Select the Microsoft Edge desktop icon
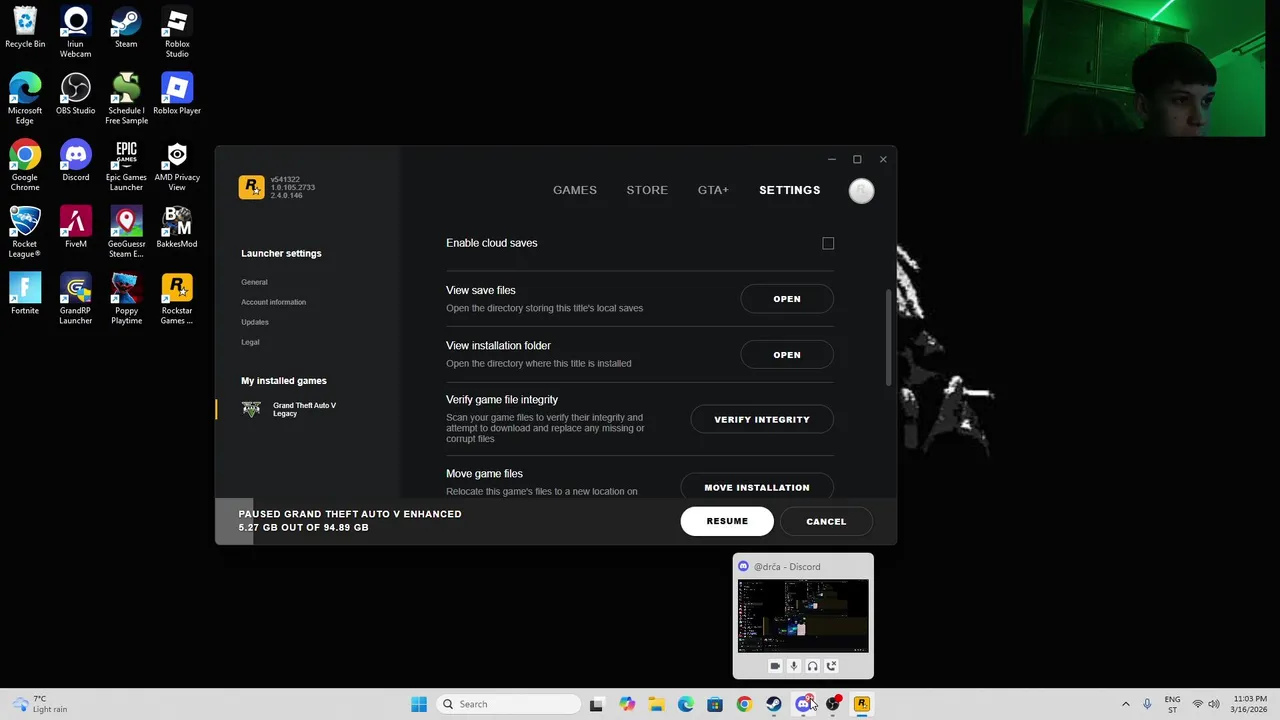1280x720 pixels. tap(25, 99)
